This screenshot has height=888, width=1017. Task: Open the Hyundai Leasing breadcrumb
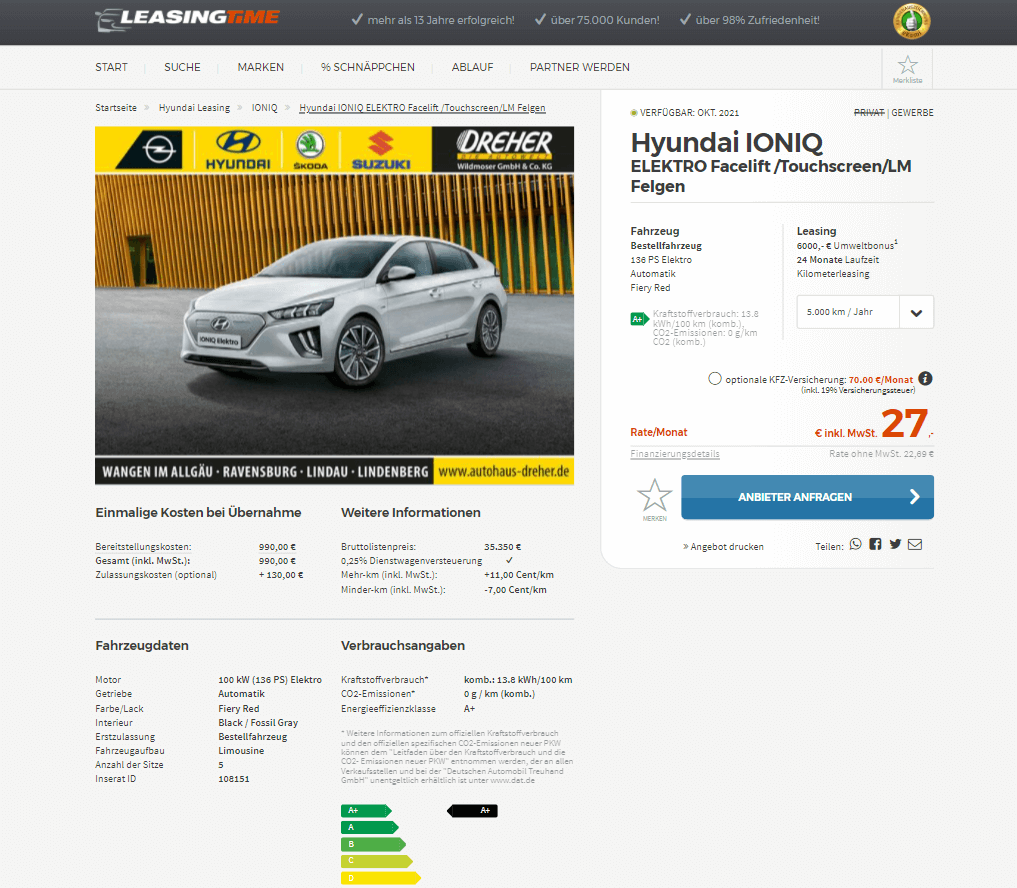pyautogui.click(x=195, y=108)
